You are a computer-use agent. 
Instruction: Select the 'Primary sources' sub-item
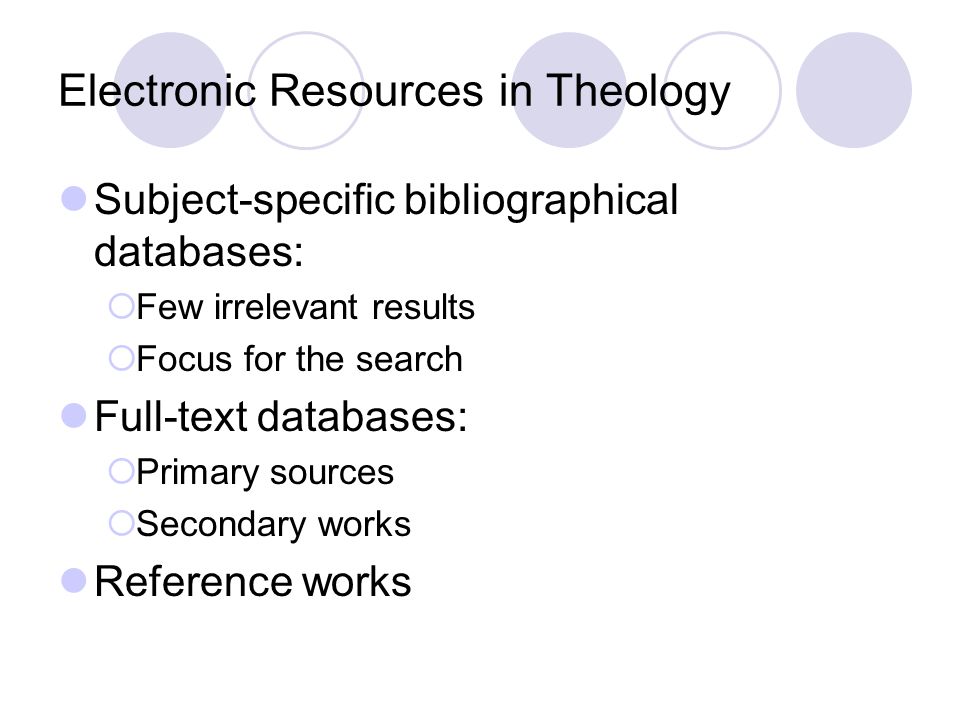pos(264,473)
